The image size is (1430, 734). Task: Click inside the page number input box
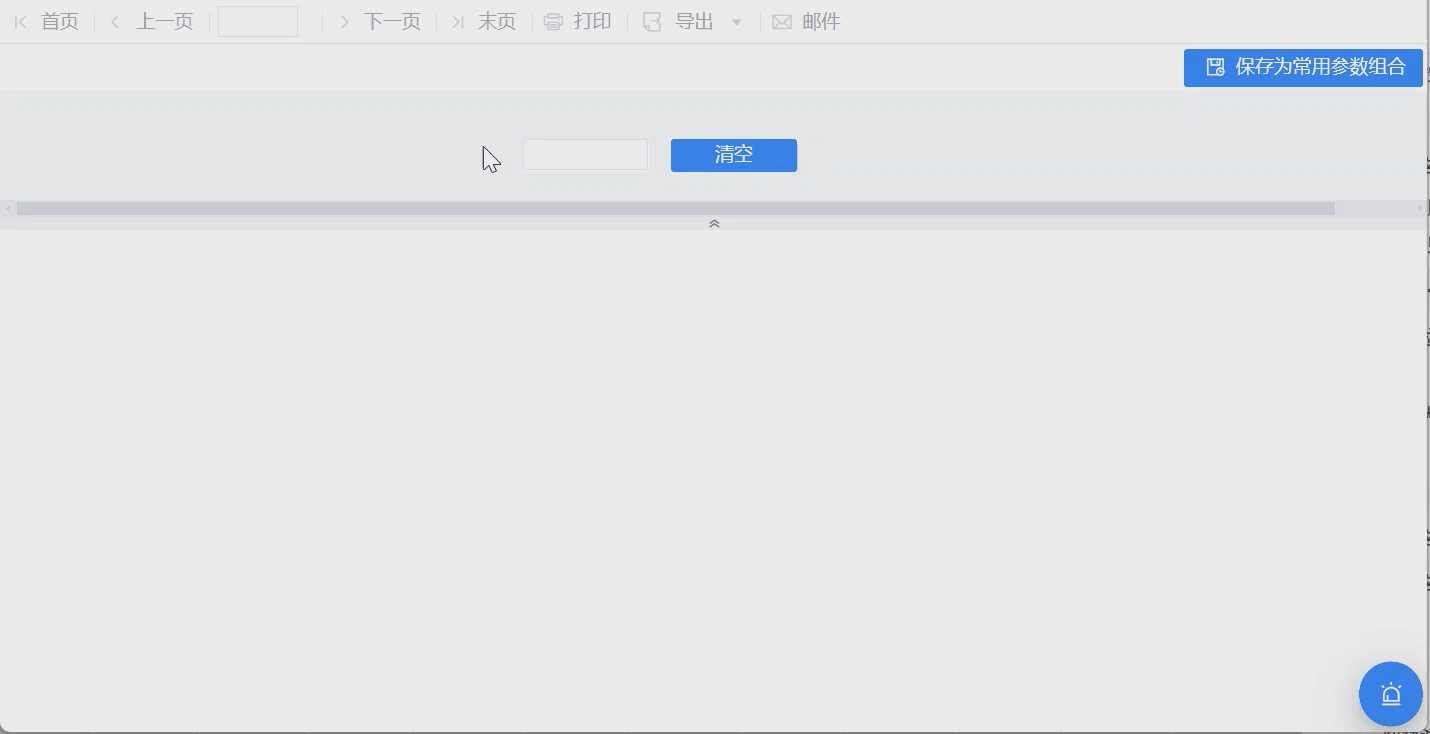click(257, 21)
